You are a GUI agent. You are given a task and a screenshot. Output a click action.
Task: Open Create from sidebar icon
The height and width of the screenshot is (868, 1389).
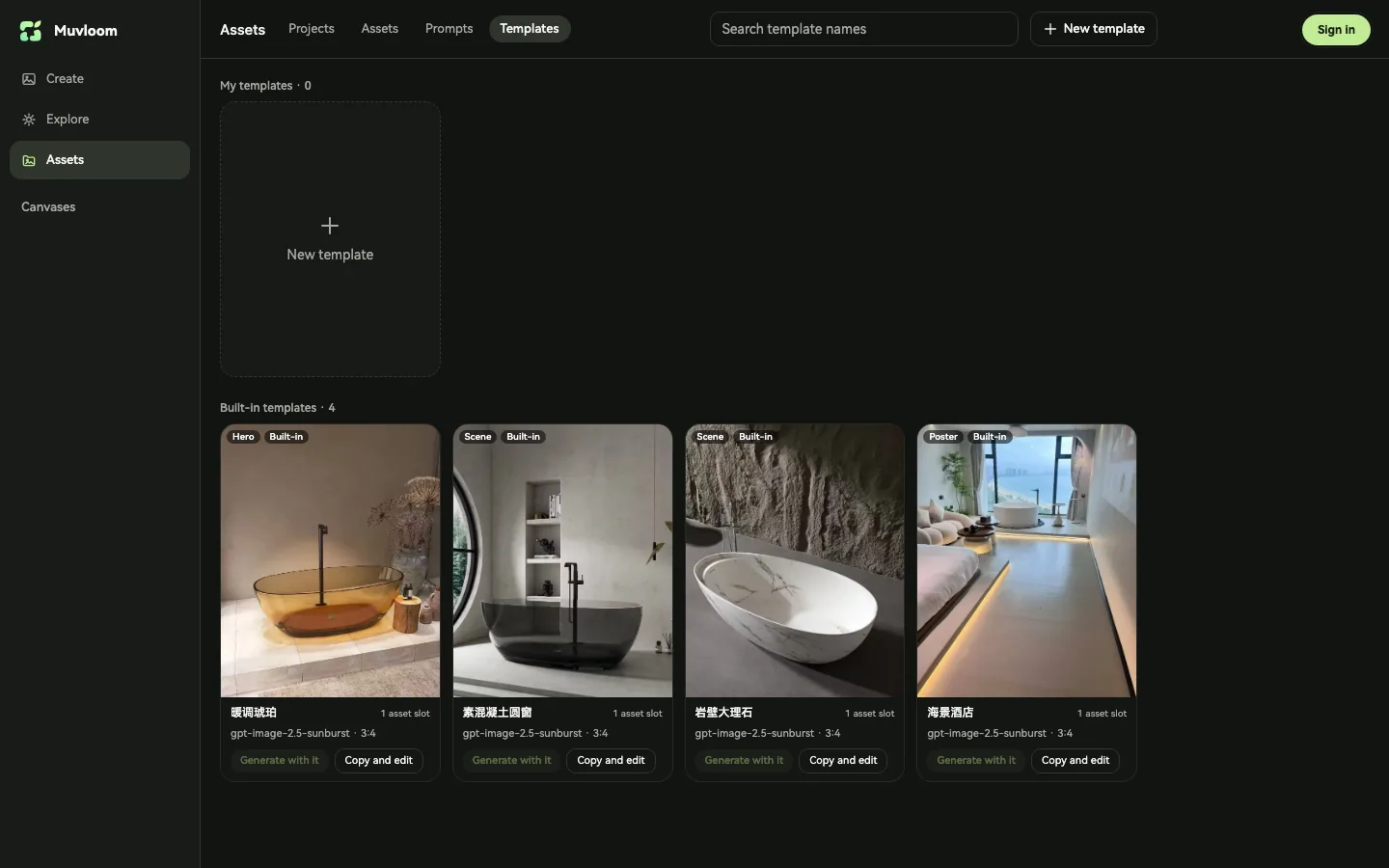(29, 79)
